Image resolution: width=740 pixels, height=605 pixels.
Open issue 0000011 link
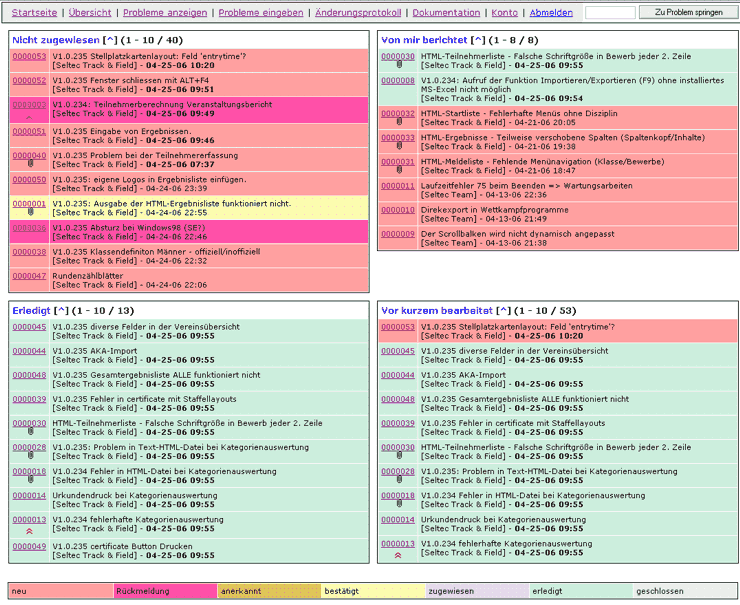click(x=398, y=185)
